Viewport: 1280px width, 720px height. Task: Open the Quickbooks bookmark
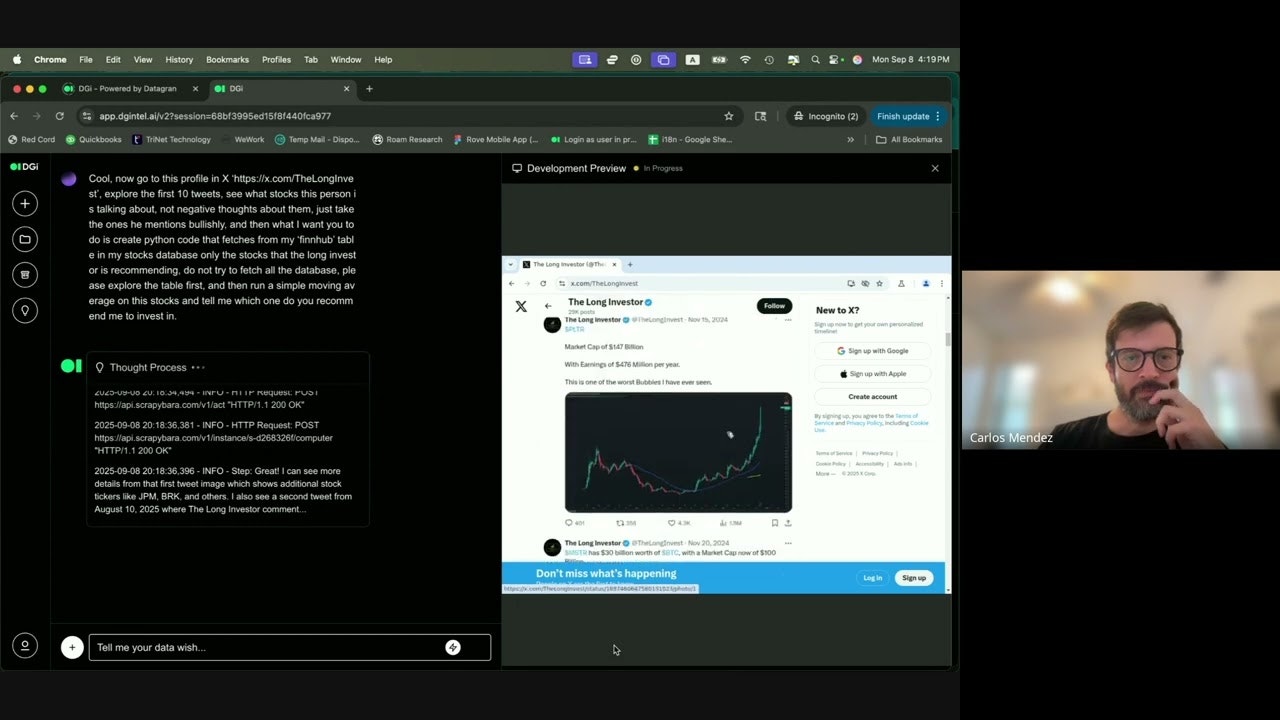[93, 140]
